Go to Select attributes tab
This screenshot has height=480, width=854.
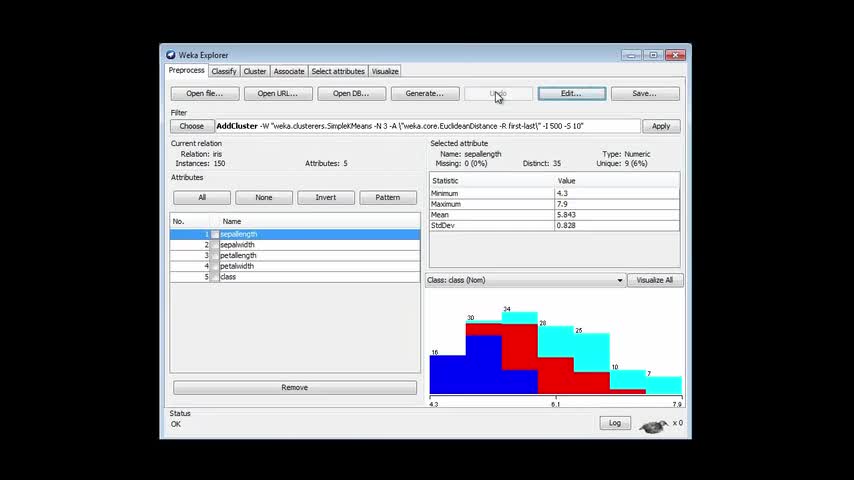338,71
